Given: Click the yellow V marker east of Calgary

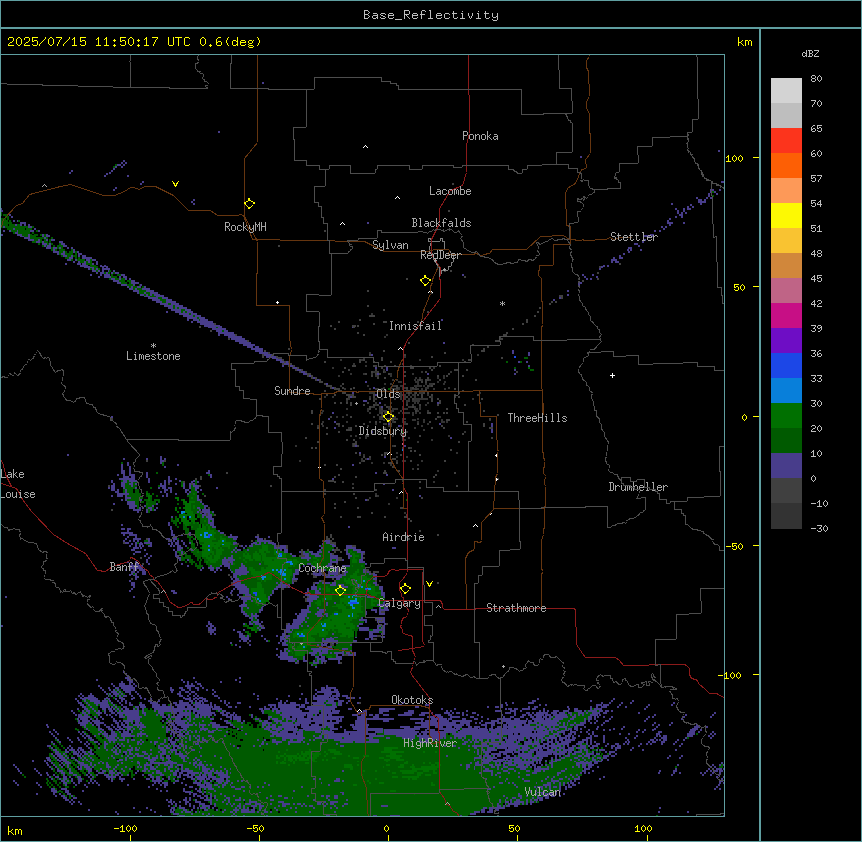Looking at the screenshot, I should point(429,584).
